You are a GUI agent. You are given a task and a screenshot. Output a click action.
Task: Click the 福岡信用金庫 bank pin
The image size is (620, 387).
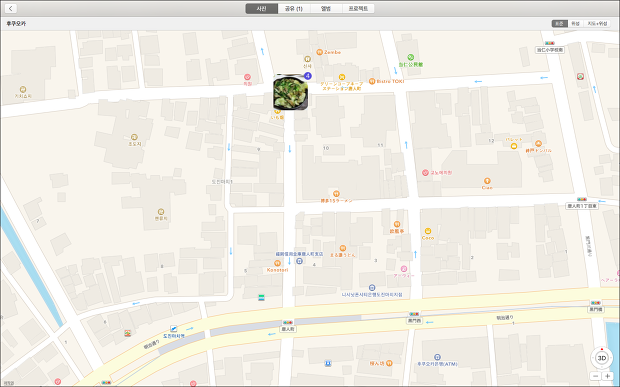[x=300, y=261]
